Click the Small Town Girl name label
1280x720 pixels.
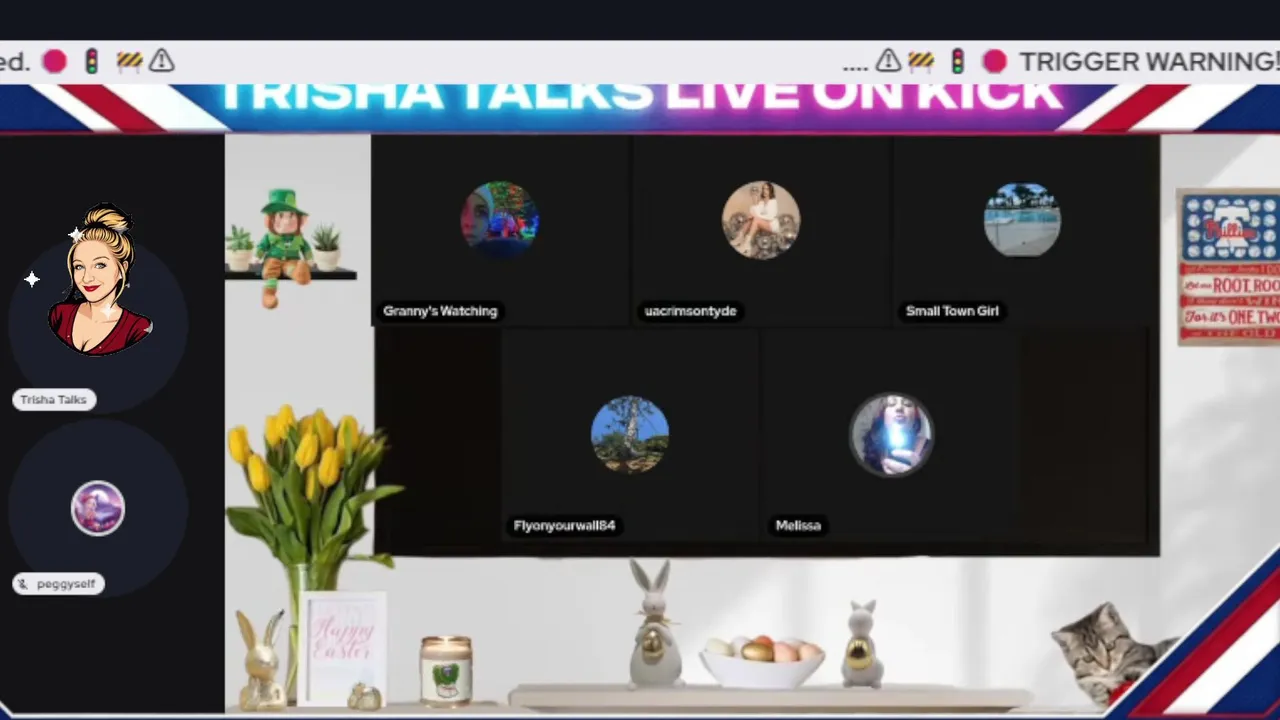[952, 311]
